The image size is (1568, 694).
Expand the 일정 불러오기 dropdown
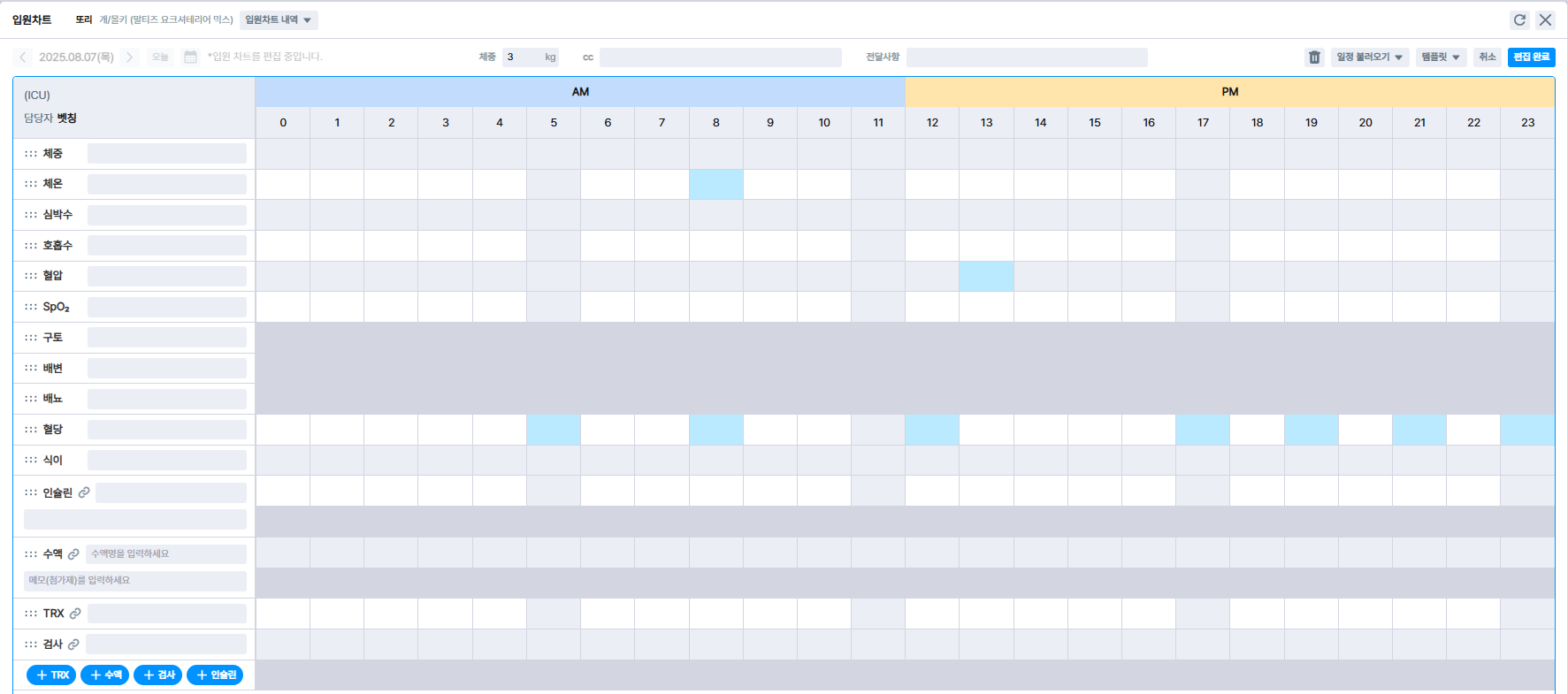point(1369,57)
